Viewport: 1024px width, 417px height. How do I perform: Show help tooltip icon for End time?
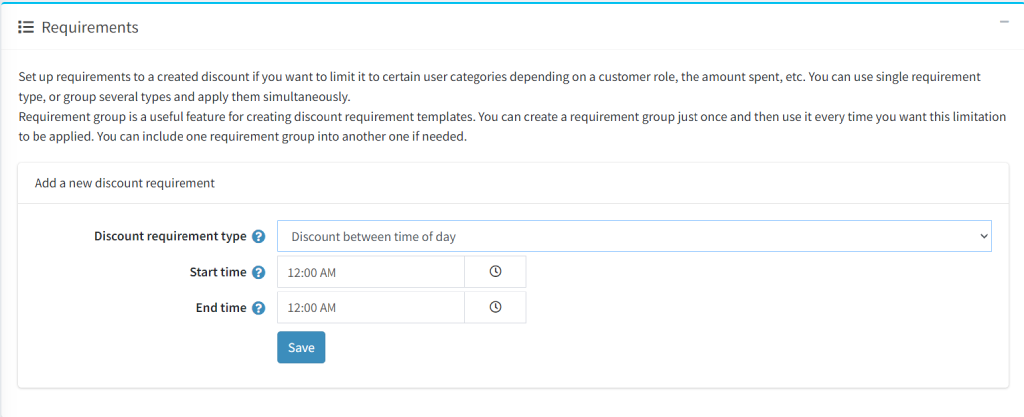coord(259,308)
